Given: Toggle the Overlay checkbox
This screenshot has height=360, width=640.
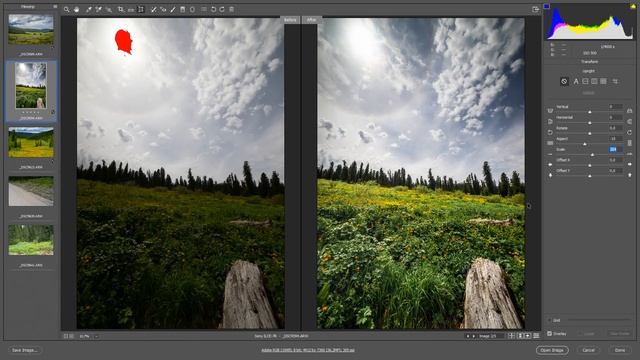Looking at the screenshot, I should tap(549, 333).
